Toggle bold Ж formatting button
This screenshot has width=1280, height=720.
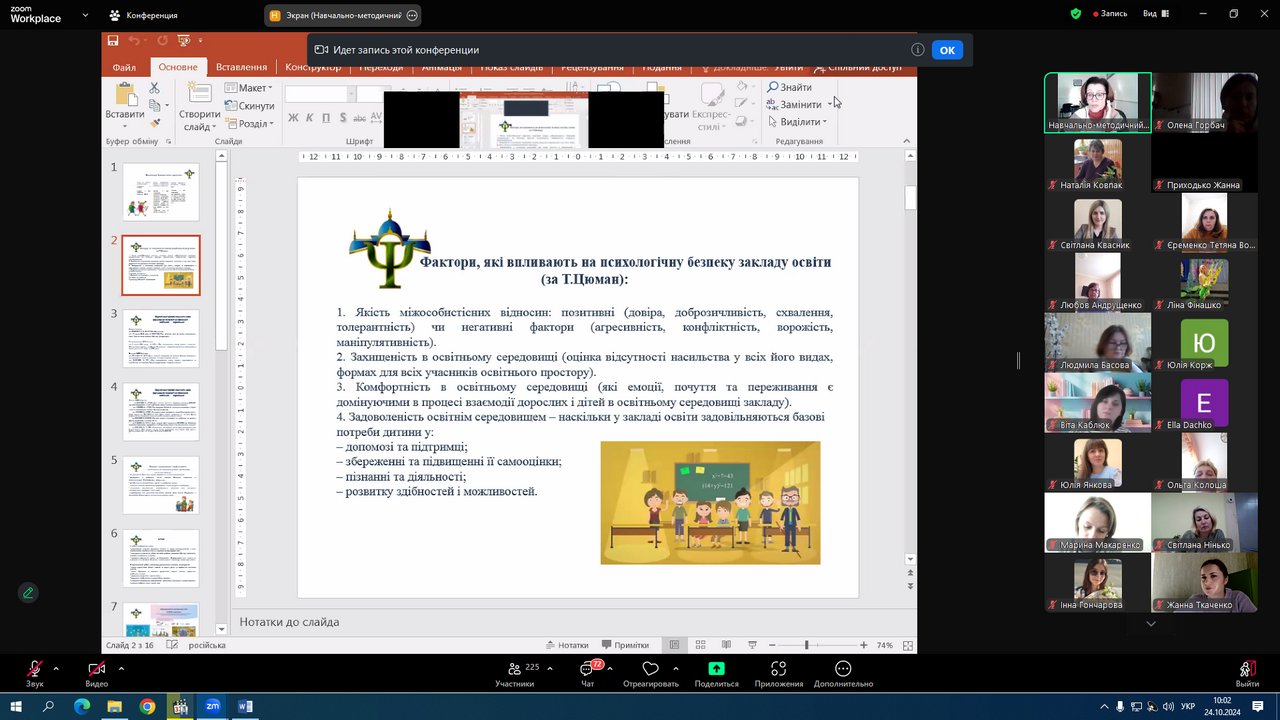point(294,118)
